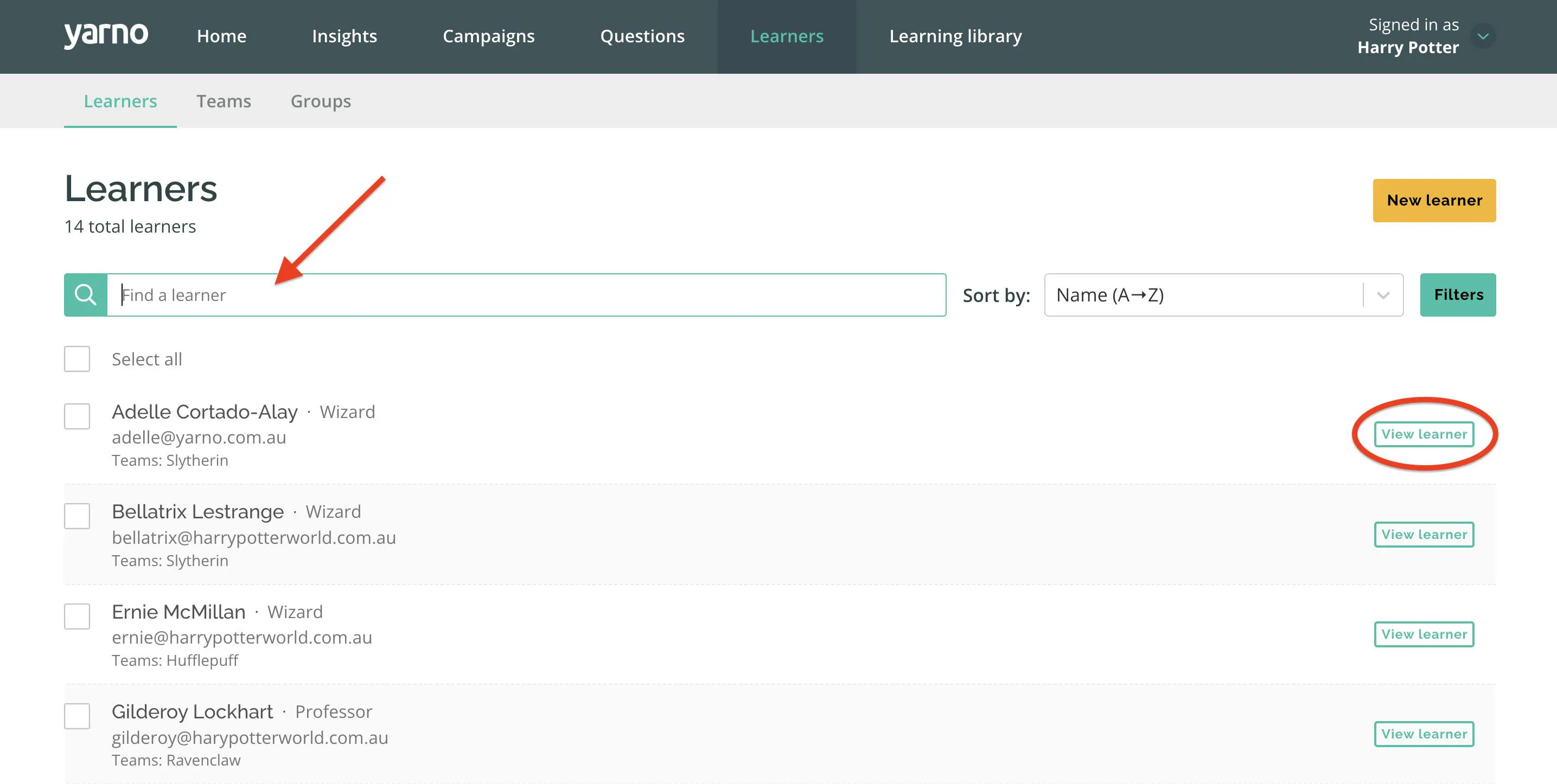The height and width of the screenshot is (784, 1557).
Task: Go to Campaigns in the top navigation
Action: pos(488,36)
